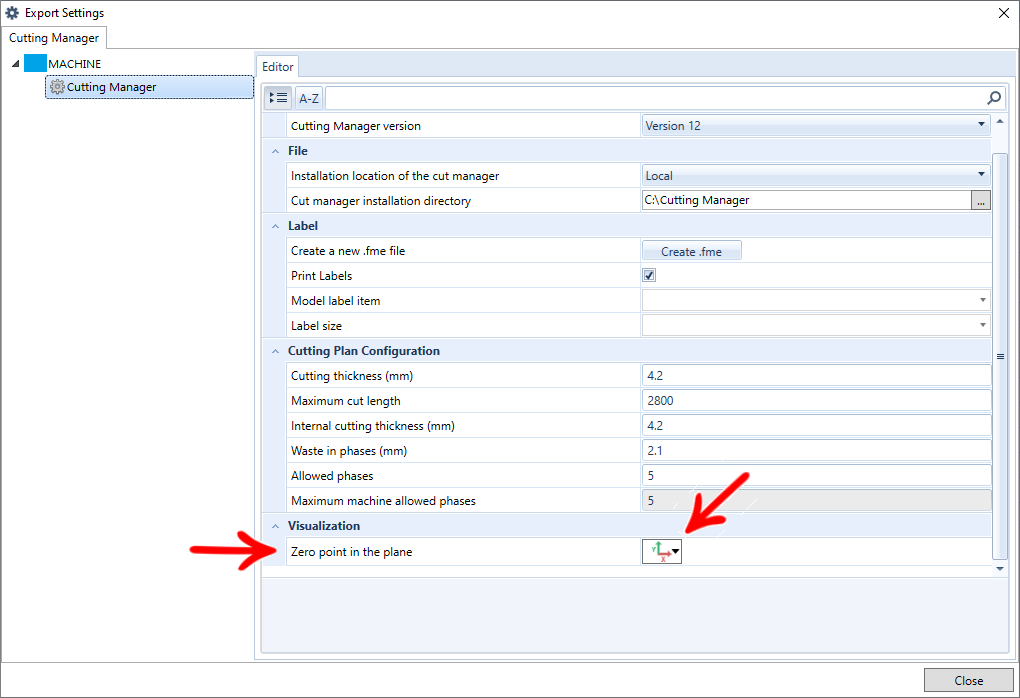Click the categorized view icon

pos(279,98)
